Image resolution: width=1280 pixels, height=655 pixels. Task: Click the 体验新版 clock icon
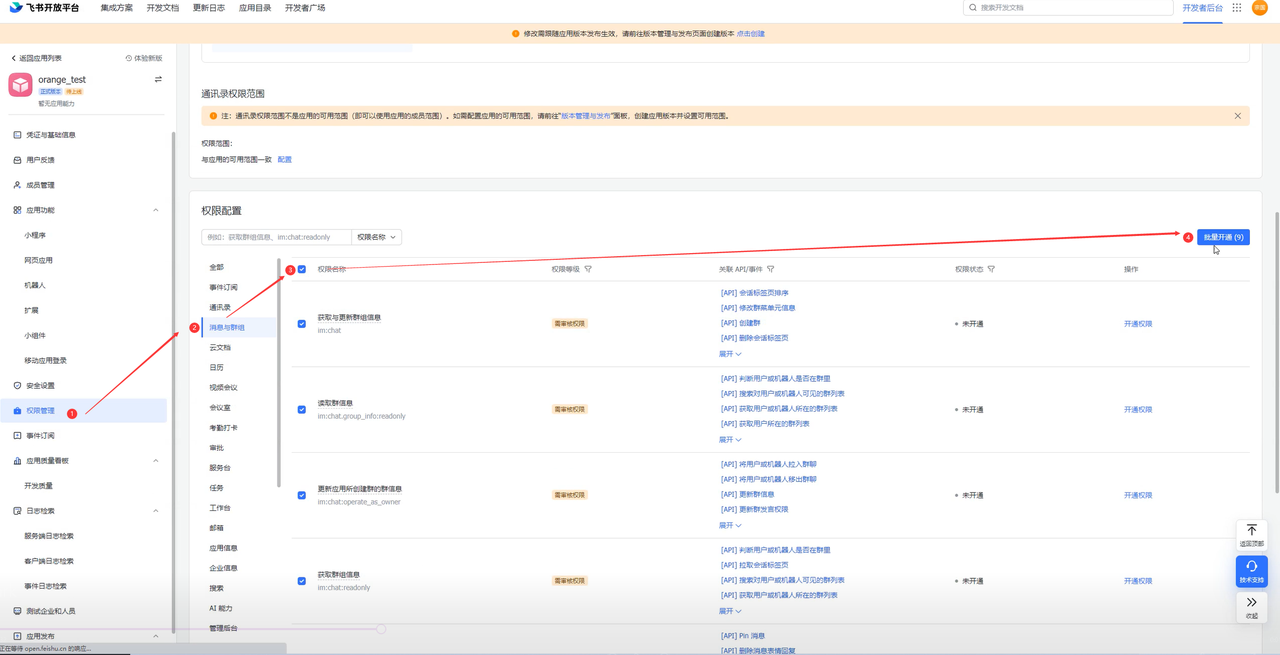(129, 58)
